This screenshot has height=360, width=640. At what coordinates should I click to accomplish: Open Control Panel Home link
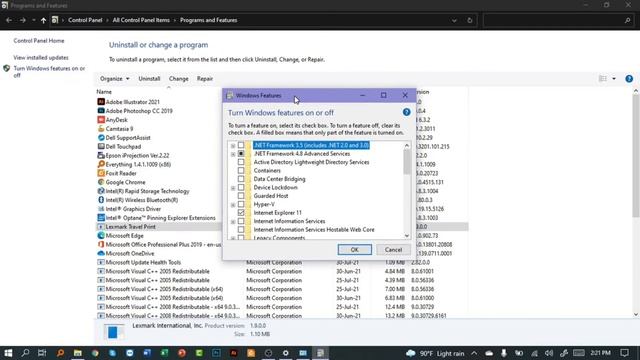click(39, 41)
